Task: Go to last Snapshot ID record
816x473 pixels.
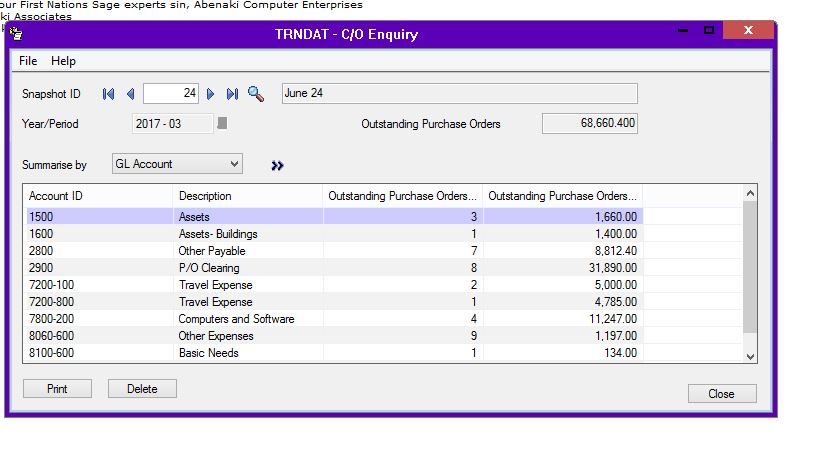Action: pyautogui.click(x=232, y=94)
